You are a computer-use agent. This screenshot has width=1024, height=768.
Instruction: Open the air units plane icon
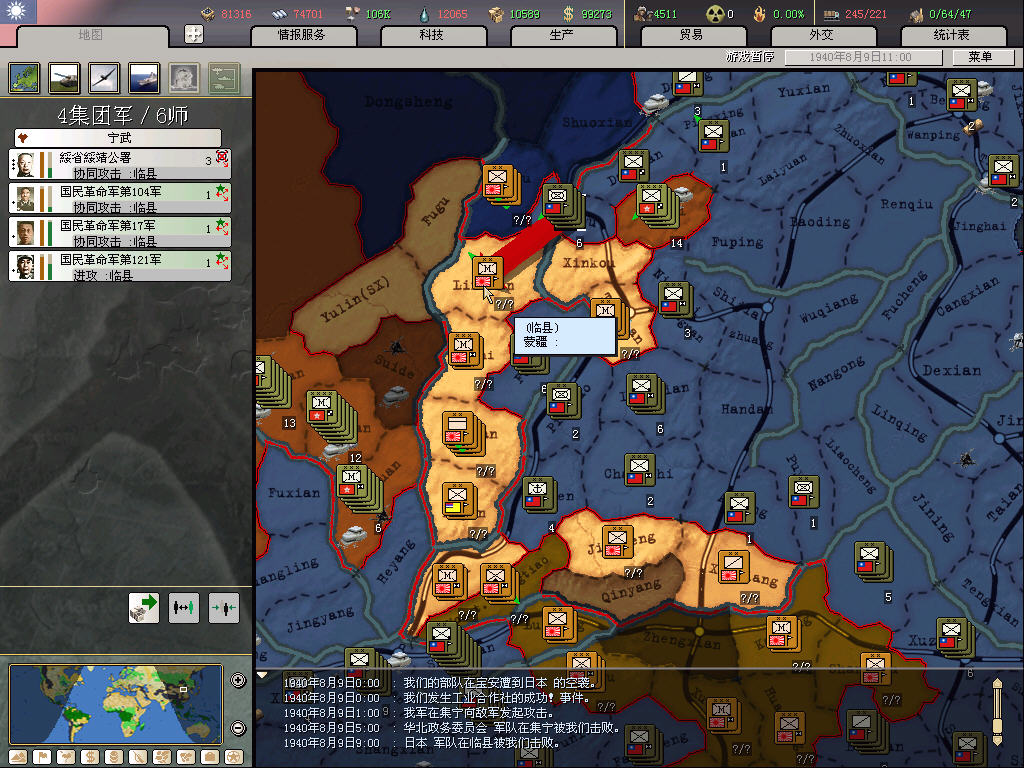tap(105, 77)
